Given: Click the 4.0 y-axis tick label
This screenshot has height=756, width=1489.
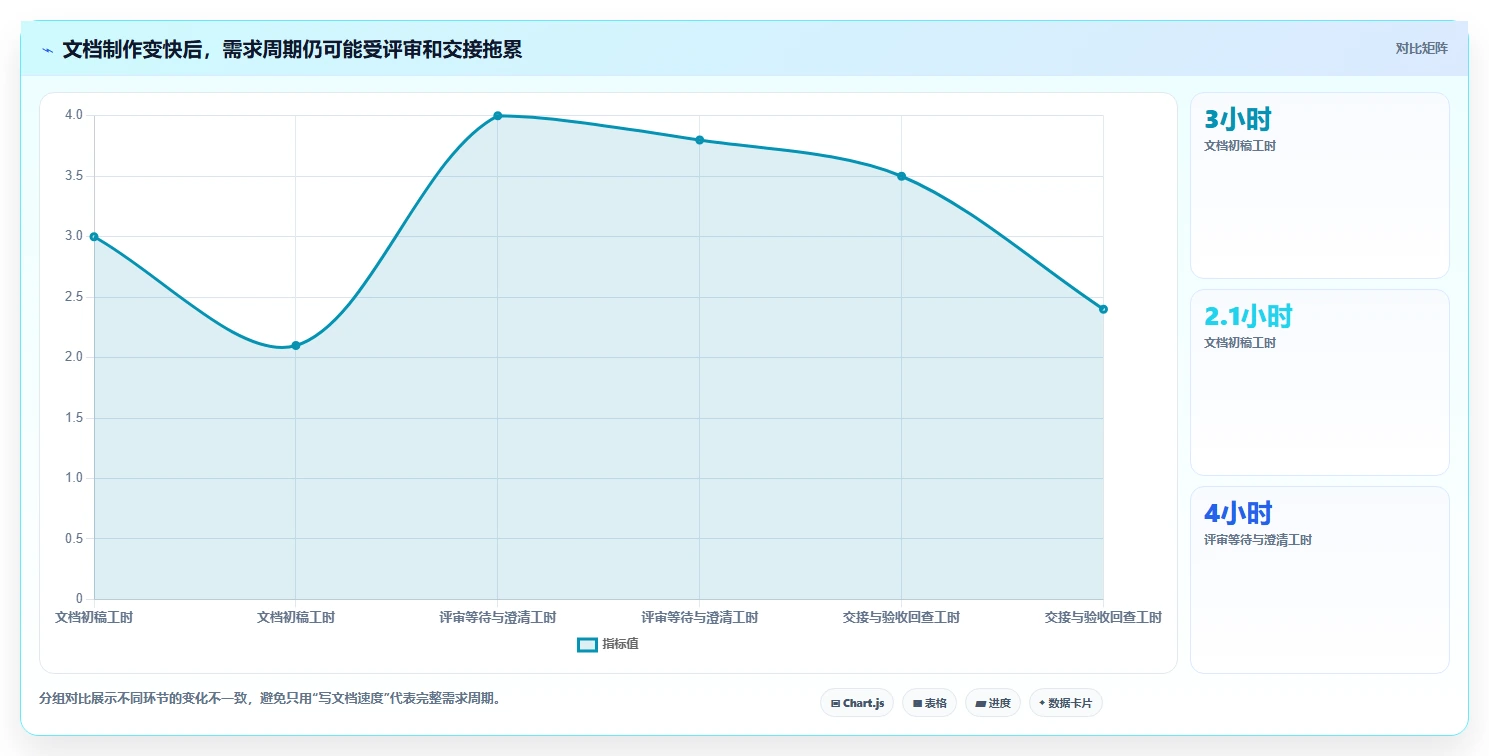Looking at the screenshot, I should click(75, 116).
